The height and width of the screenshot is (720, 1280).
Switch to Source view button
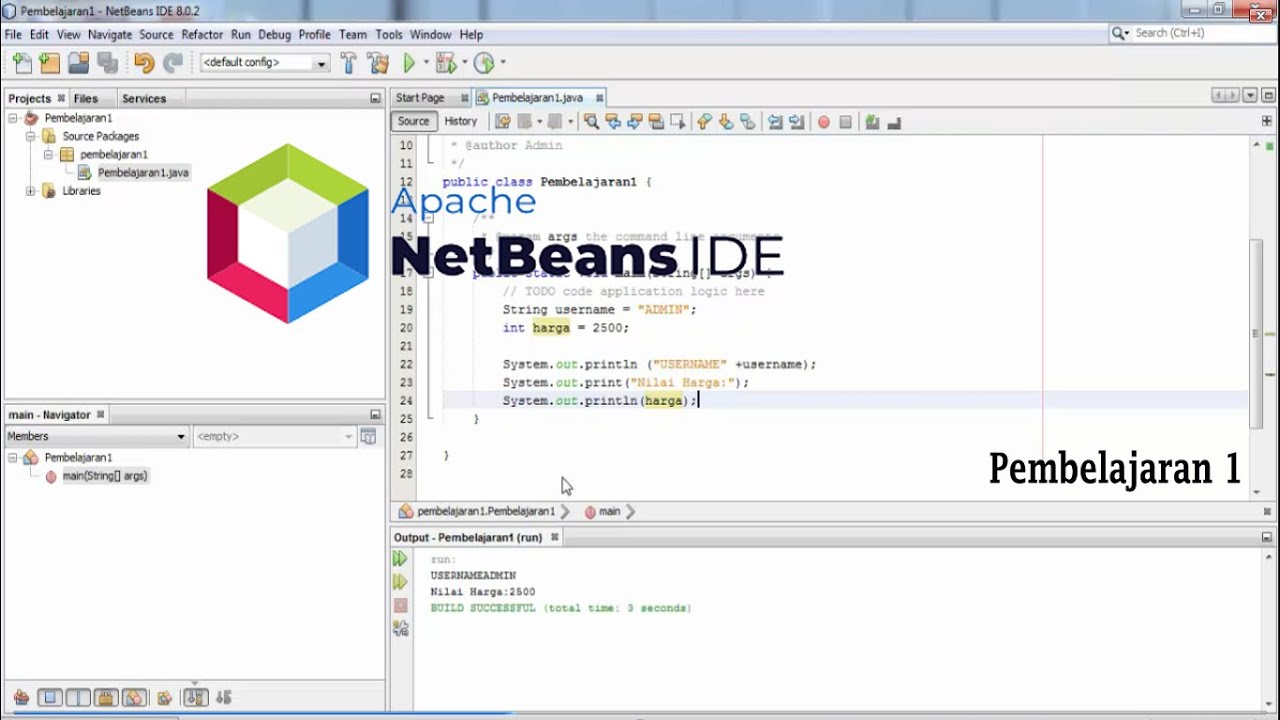413,121
